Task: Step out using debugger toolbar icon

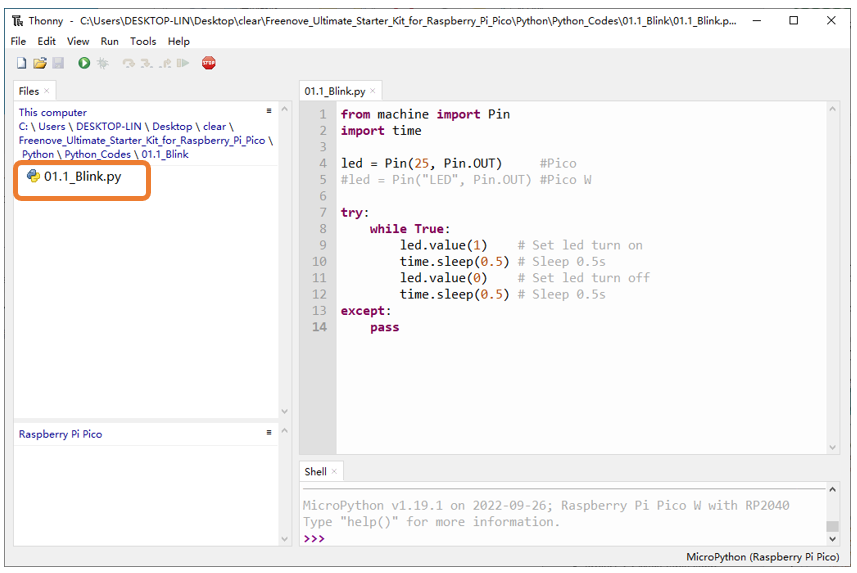Action: pyautogui.click(x=165, y=63)
